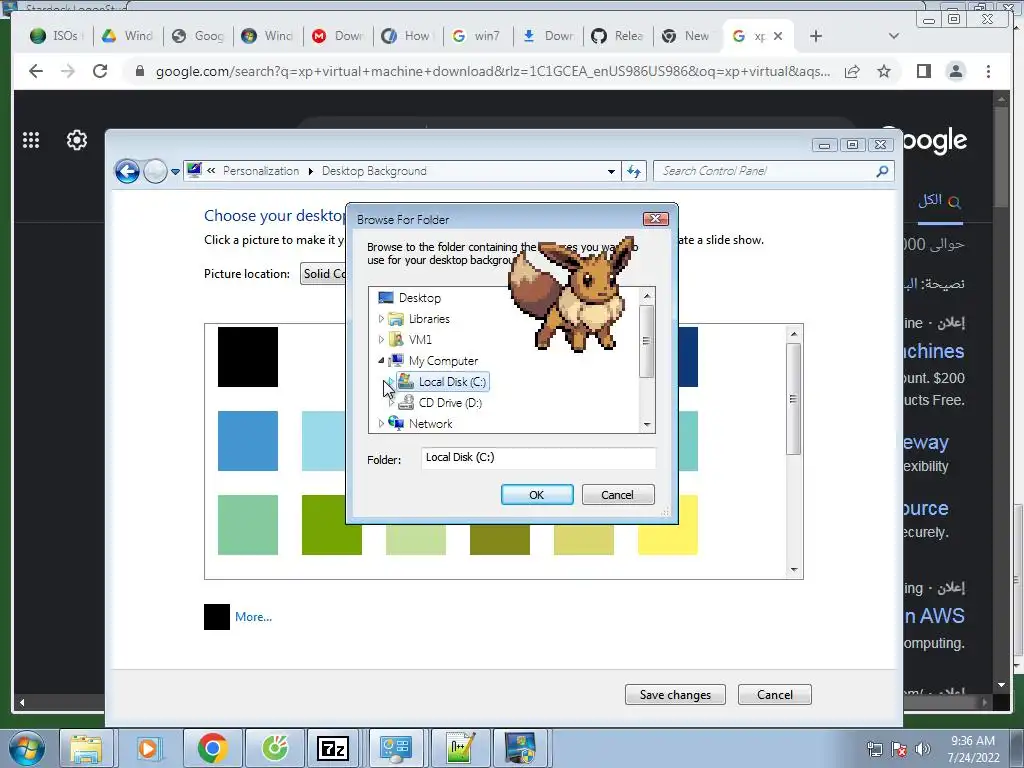Image resolution: width=1024 pixels, height=768 pixels.
Task: Click the Control Panel search magnifier icon
Action: coord(882,171)
